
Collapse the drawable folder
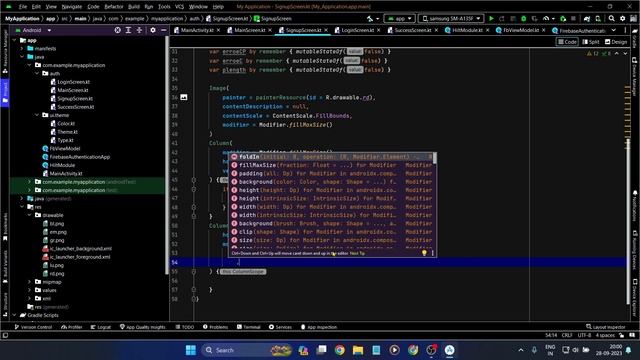point(30,215)
